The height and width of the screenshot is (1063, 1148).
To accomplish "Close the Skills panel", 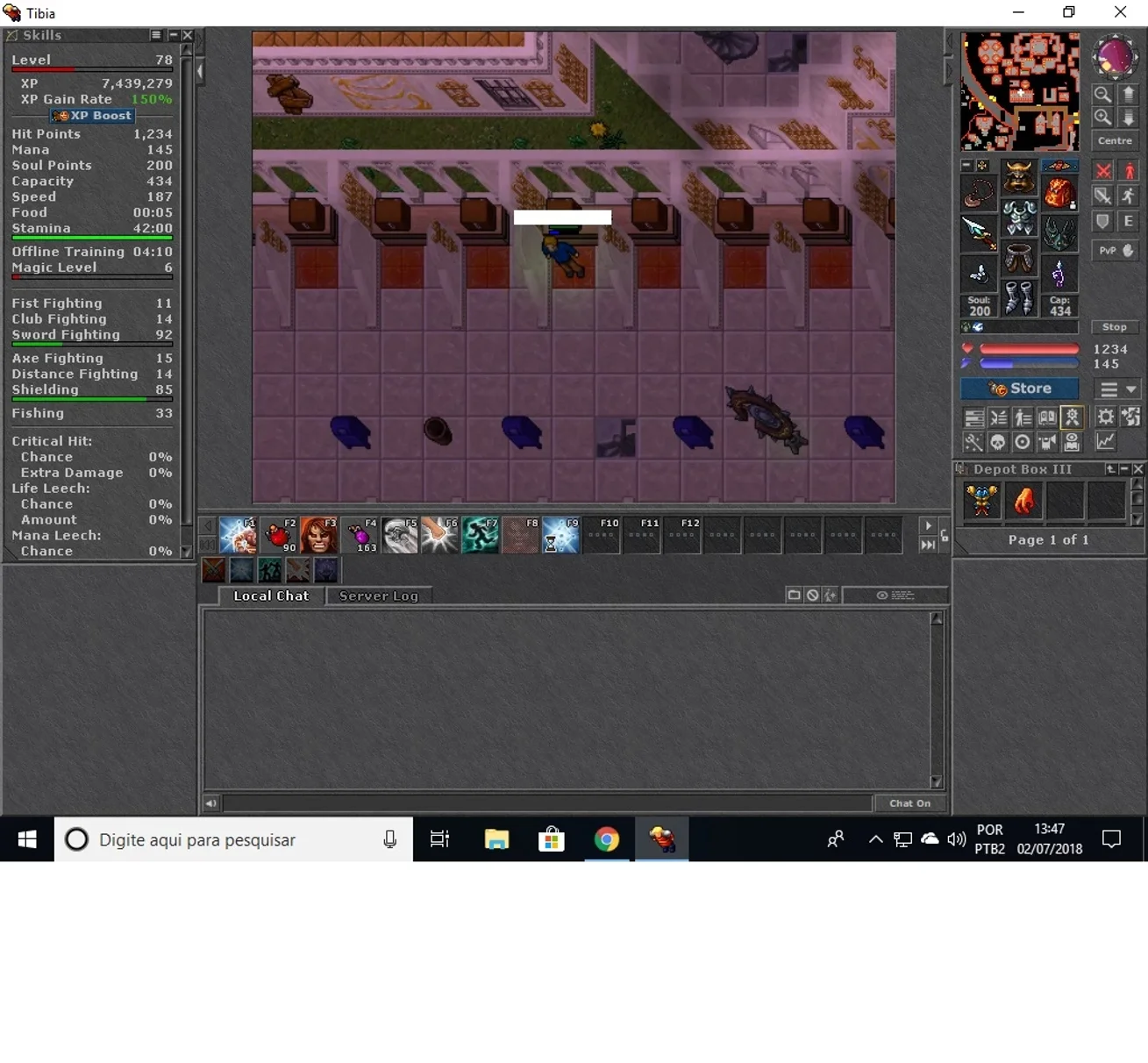I will (x=187, y=35).
